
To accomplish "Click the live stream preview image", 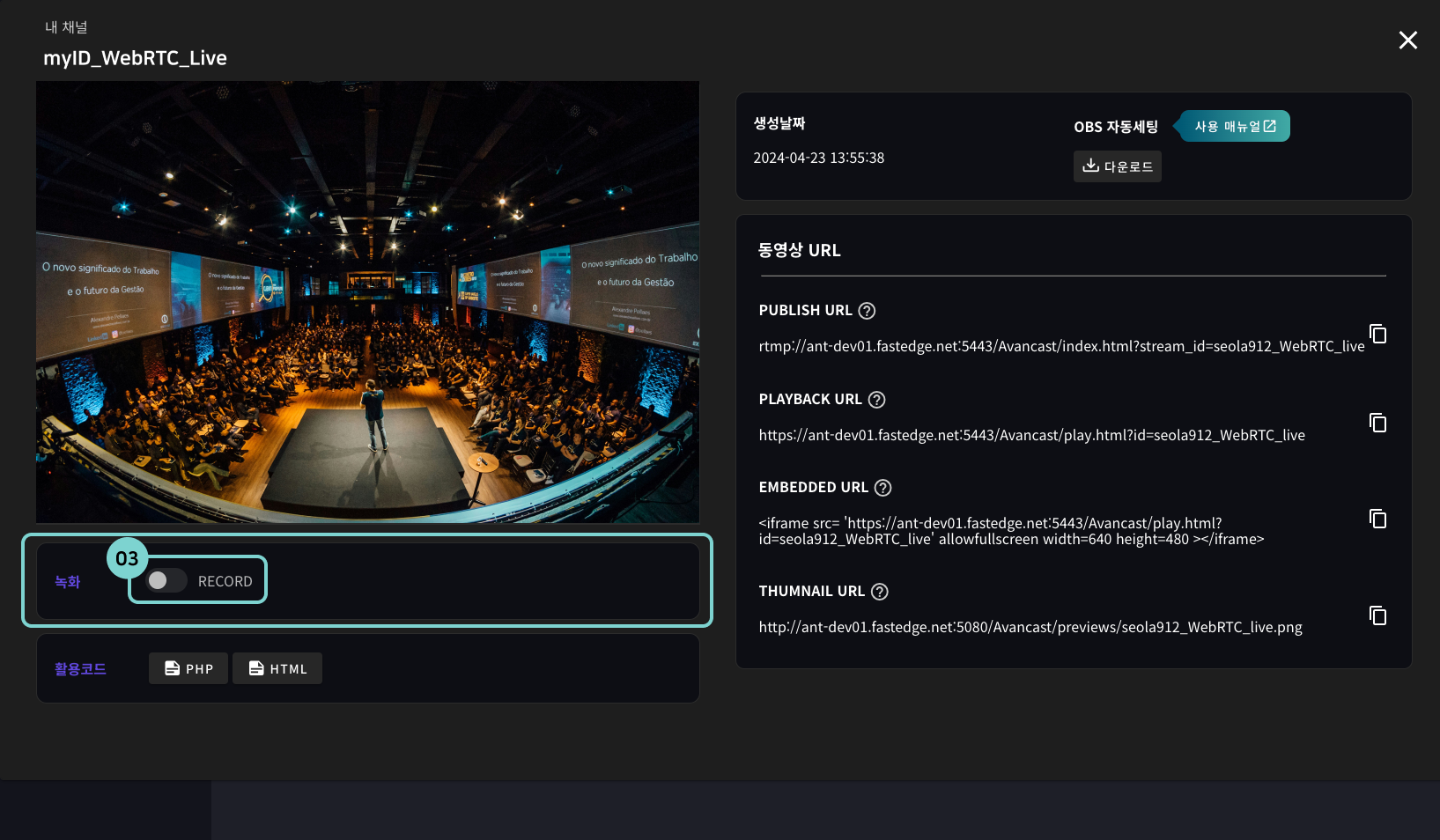I will 367,302.
